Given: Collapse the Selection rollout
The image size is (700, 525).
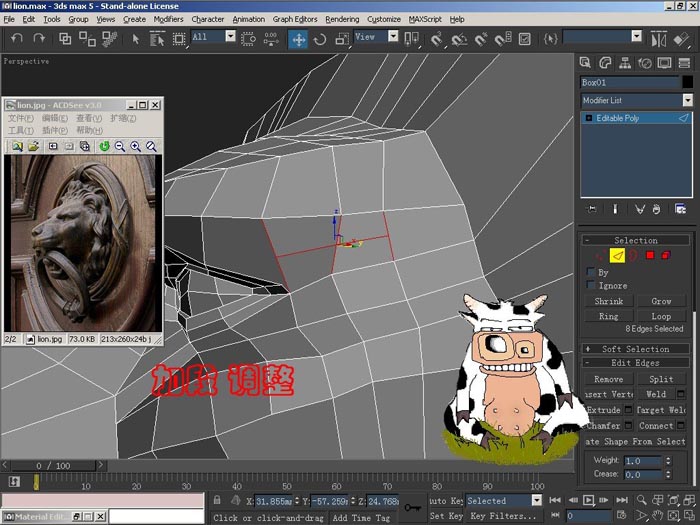Looking at the screenshot, I should pos(636,240).
